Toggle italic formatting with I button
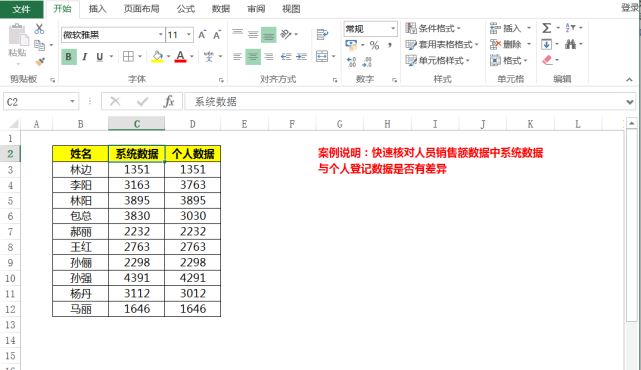This screenshot has height=370, width=641. (85, 57)
